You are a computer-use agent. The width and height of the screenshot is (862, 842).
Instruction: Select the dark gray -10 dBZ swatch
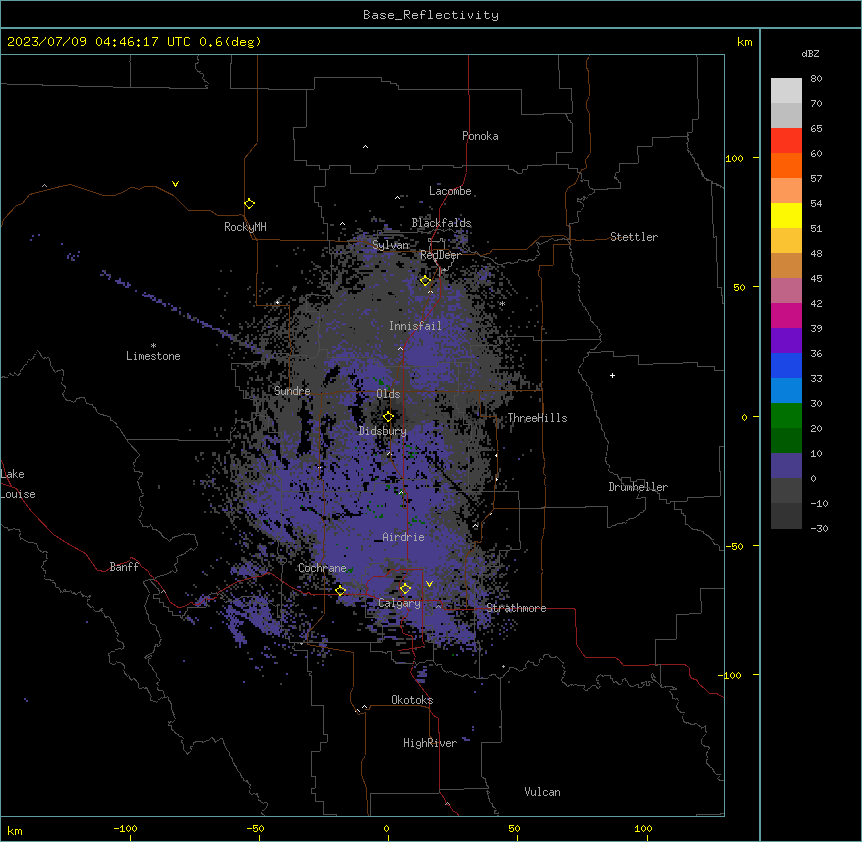[786, 516]
